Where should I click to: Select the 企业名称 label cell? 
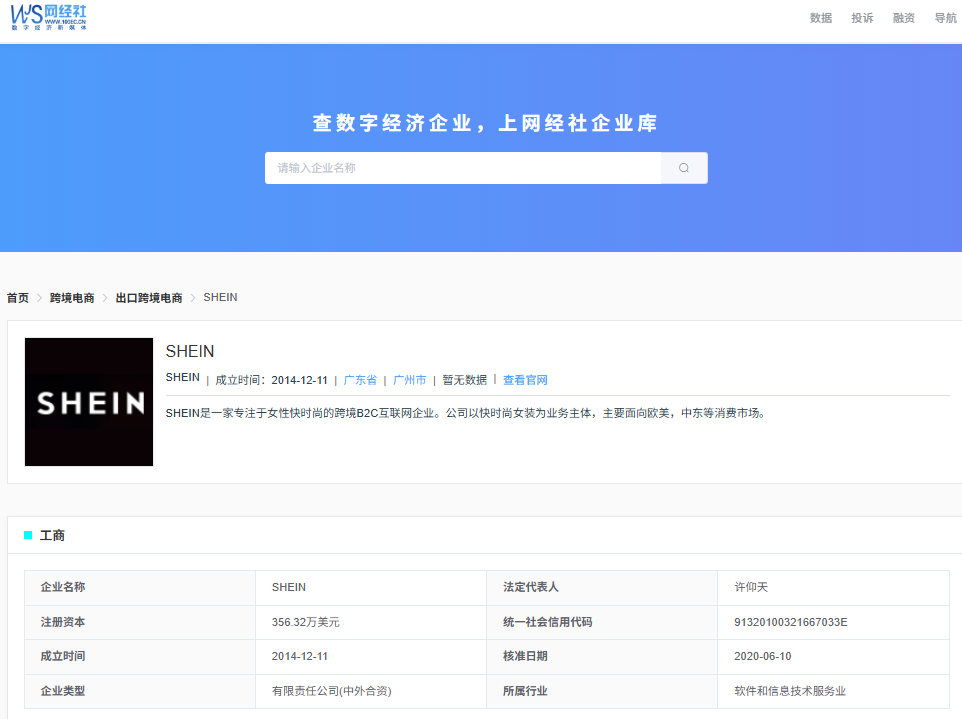[x=140, y=588]
